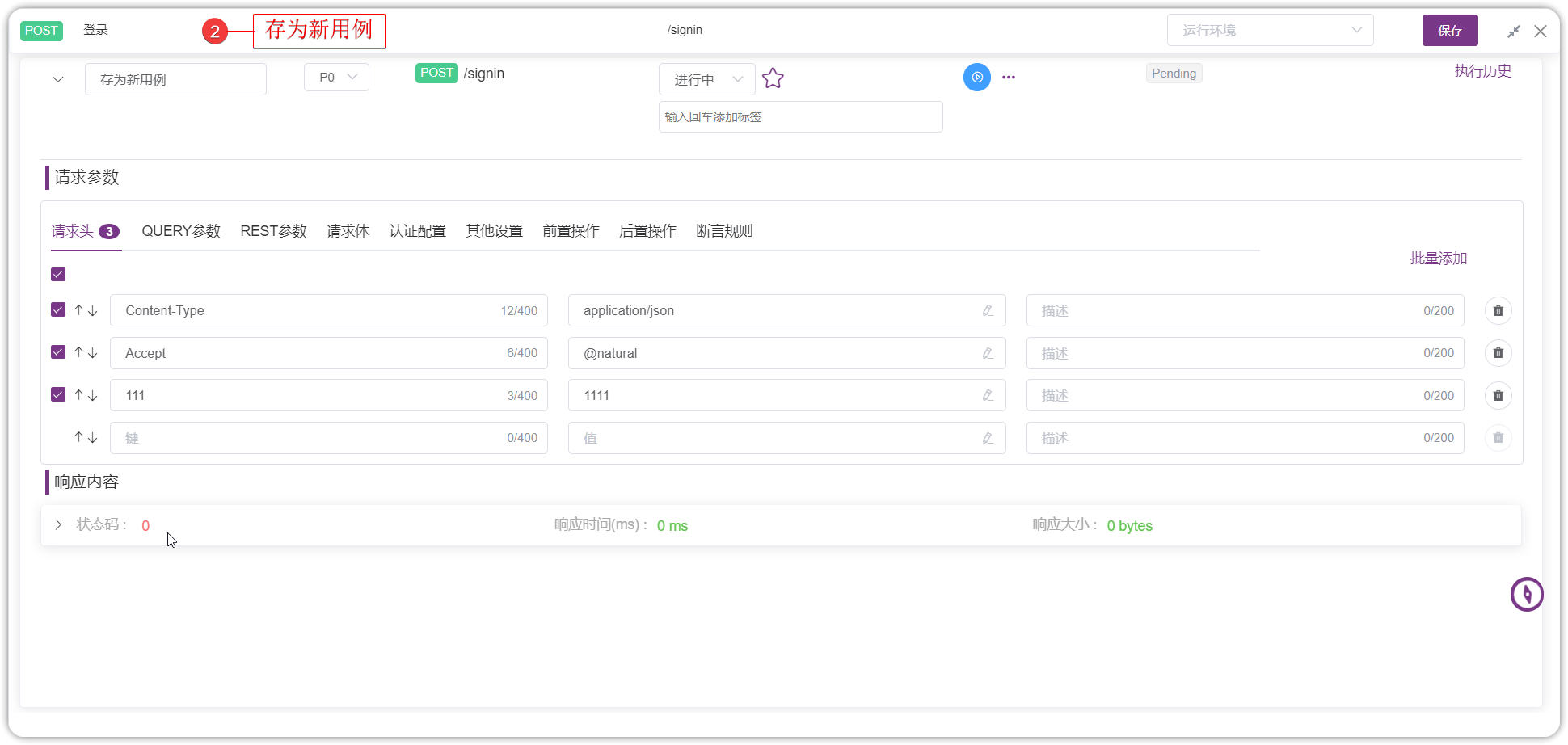Focus the 输入回车添加标签 tag input
The height and width of the screenshot is (745, 1568).
click(801, 116)
